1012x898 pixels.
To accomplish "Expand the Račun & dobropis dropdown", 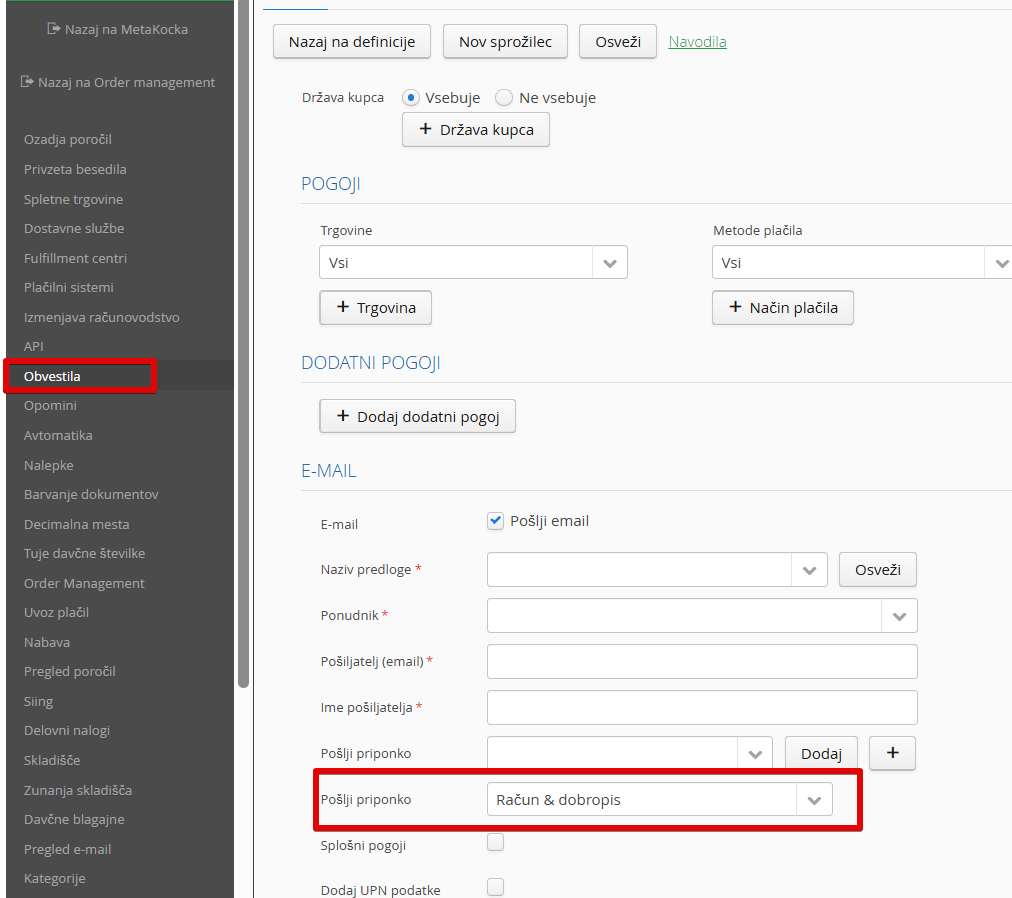I will 814,800.
